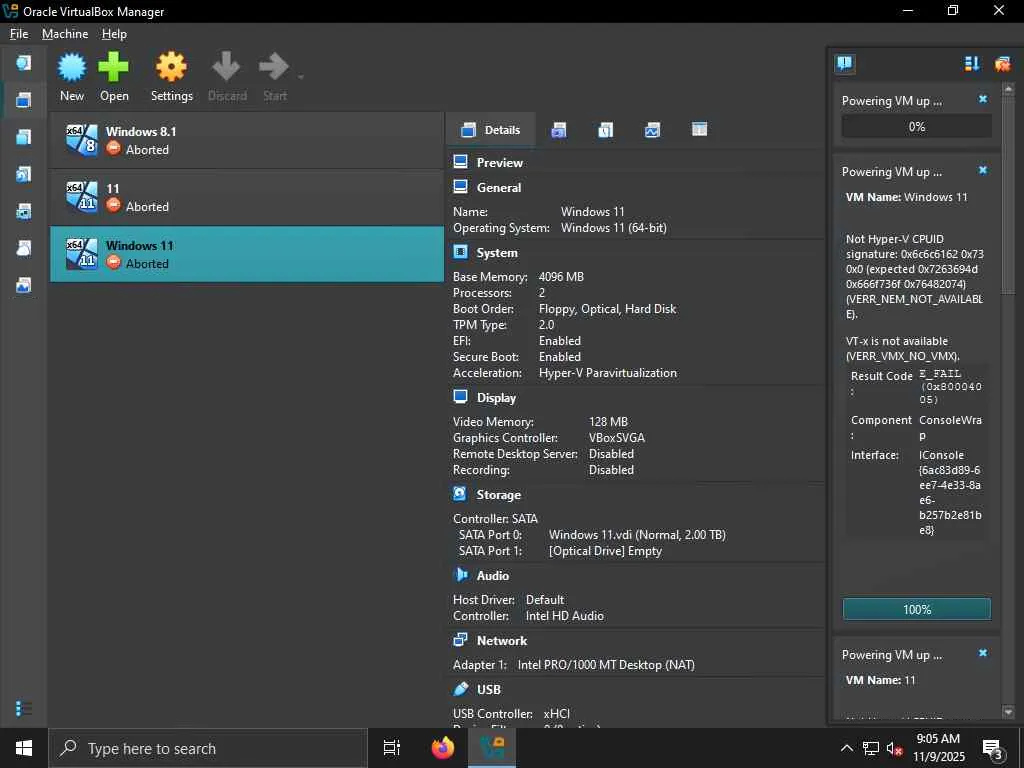Open Firefox from the taskbar
This screenshot has width=1024, height=768.
pos(443,748)
